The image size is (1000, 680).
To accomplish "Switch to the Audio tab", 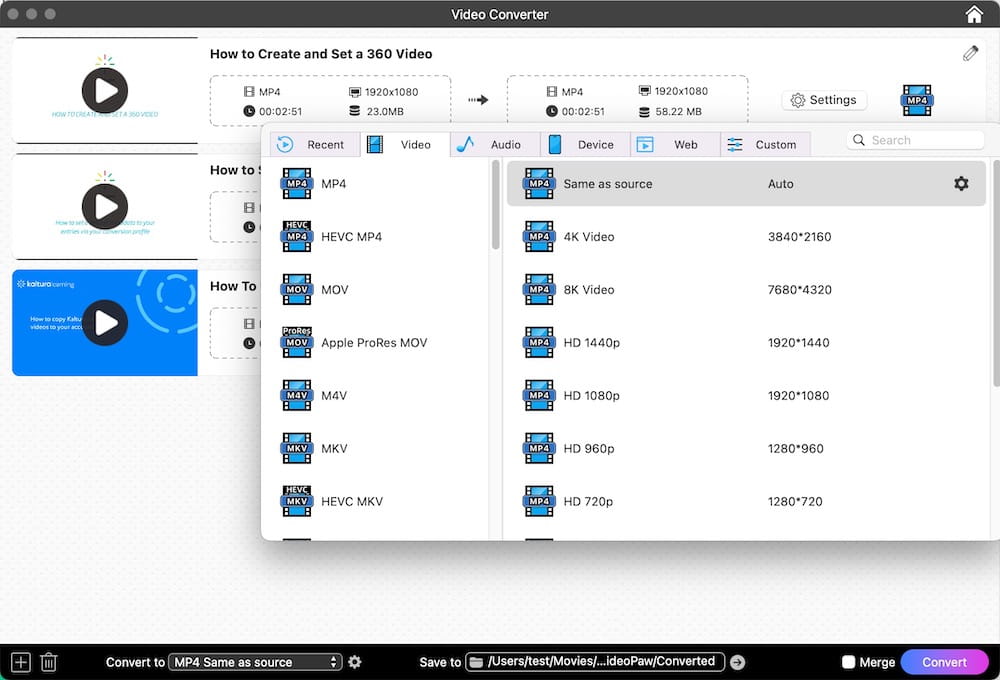I will point(494,145).
